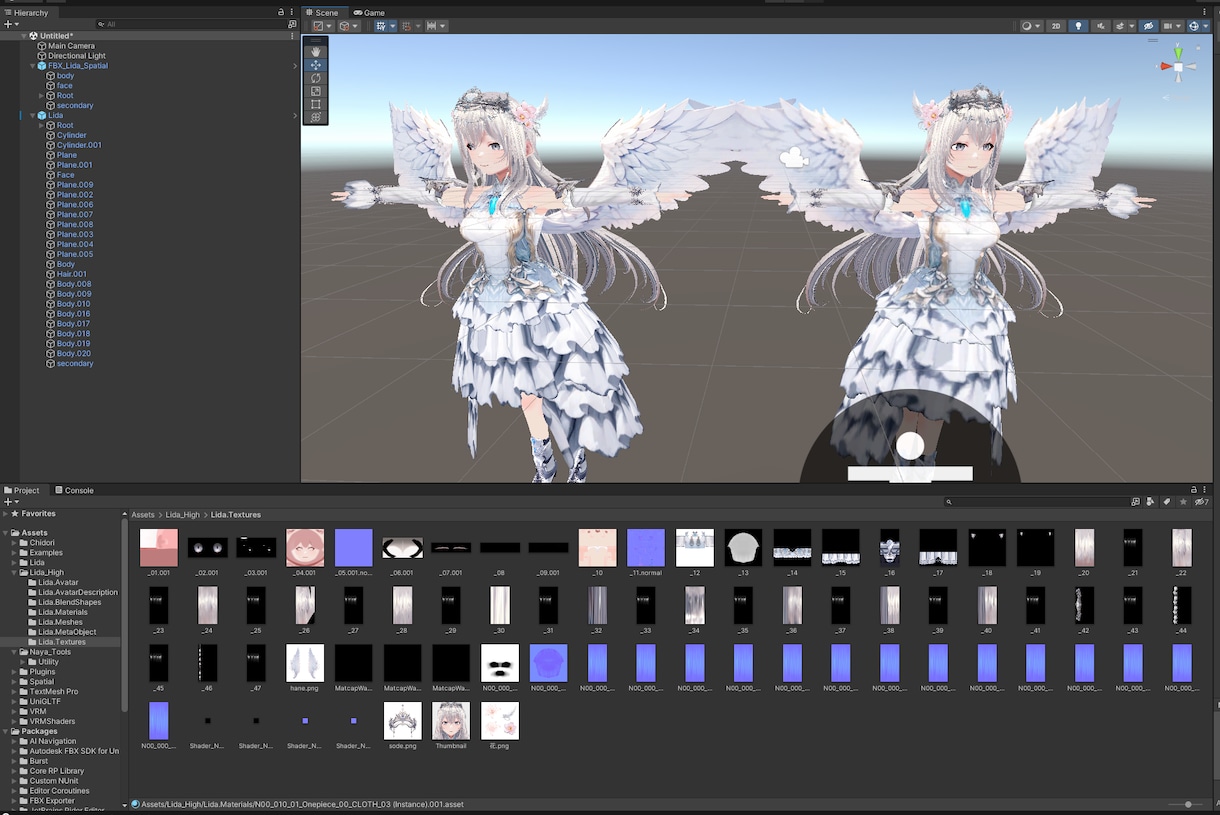Select the Main Camera object
Viewport: 1220px width, 815px height.
(x=71, y=46)
